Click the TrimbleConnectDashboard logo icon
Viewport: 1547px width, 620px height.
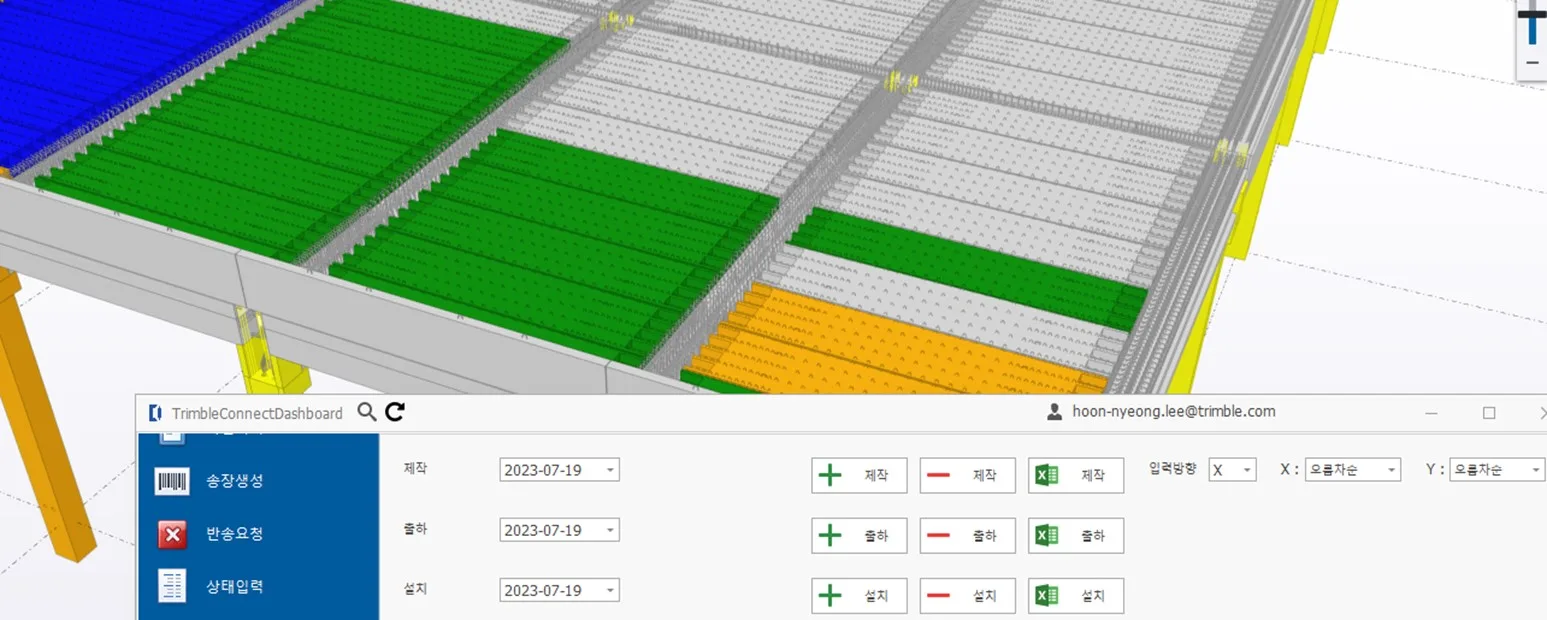155,413
